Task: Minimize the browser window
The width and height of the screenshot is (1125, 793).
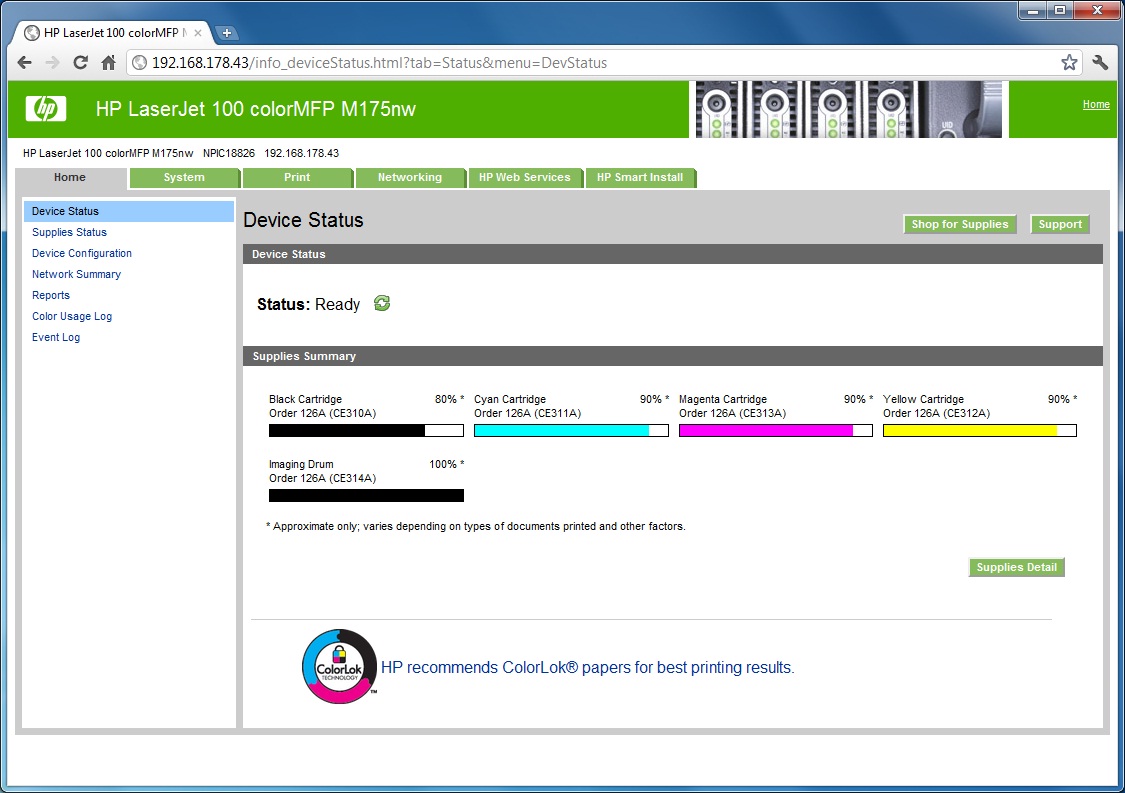Action: [x=1033, y=10]
